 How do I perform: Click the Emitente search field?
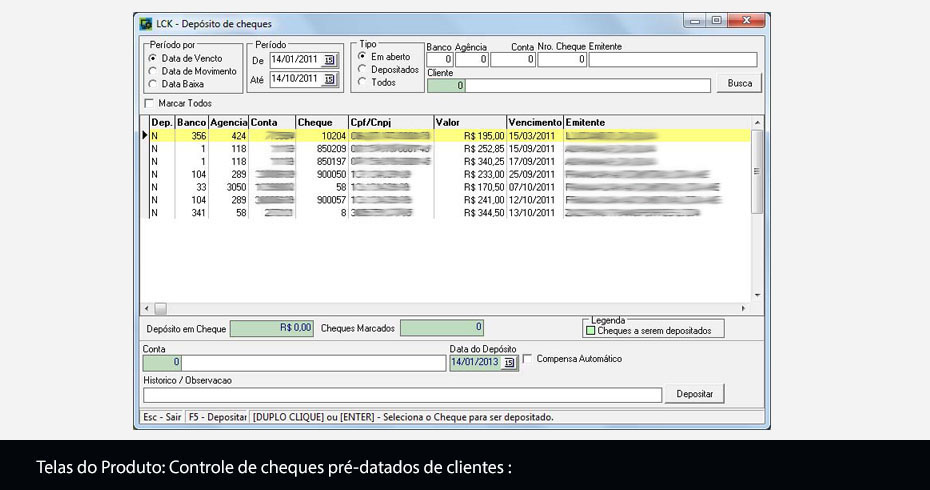tap(673, 59)
